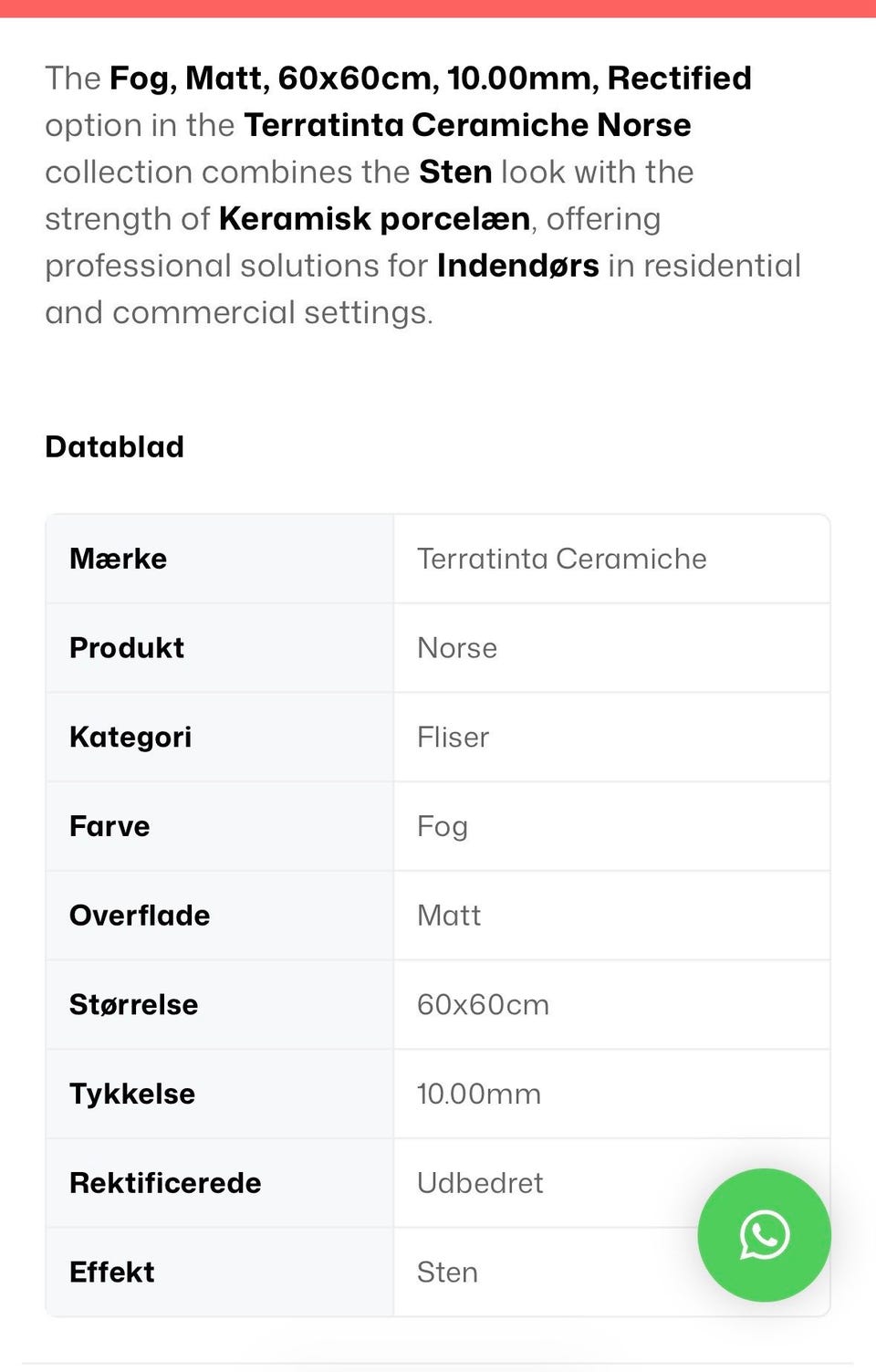Select the Matt surface value

(449, 916)
